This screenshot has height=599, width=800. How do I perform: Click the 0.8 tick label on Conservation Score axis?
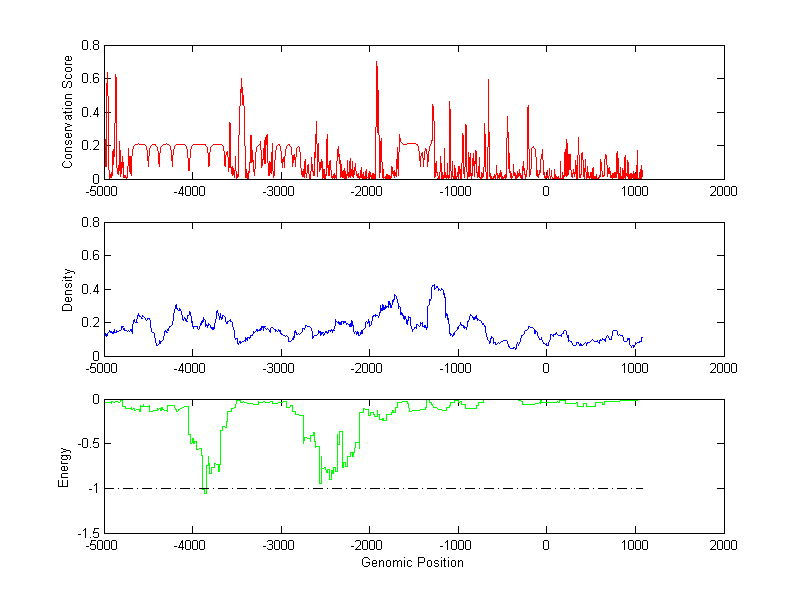click(90, 46)
